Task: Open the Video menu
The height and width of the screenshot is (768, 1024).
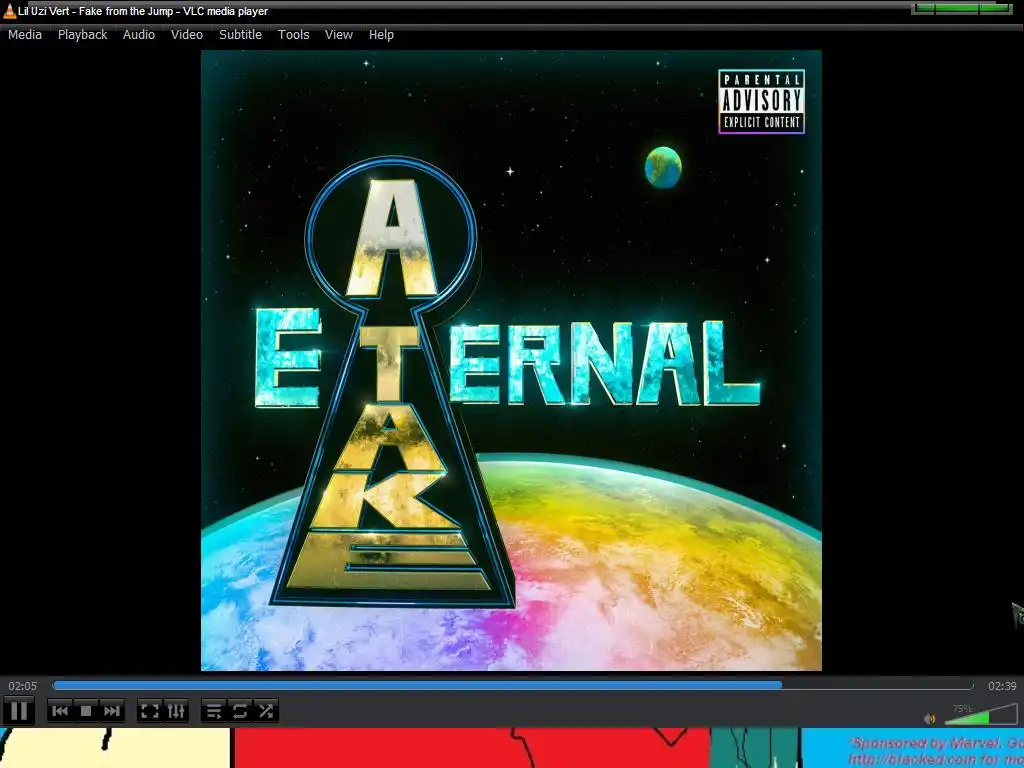Action: (x=187, y=35)
